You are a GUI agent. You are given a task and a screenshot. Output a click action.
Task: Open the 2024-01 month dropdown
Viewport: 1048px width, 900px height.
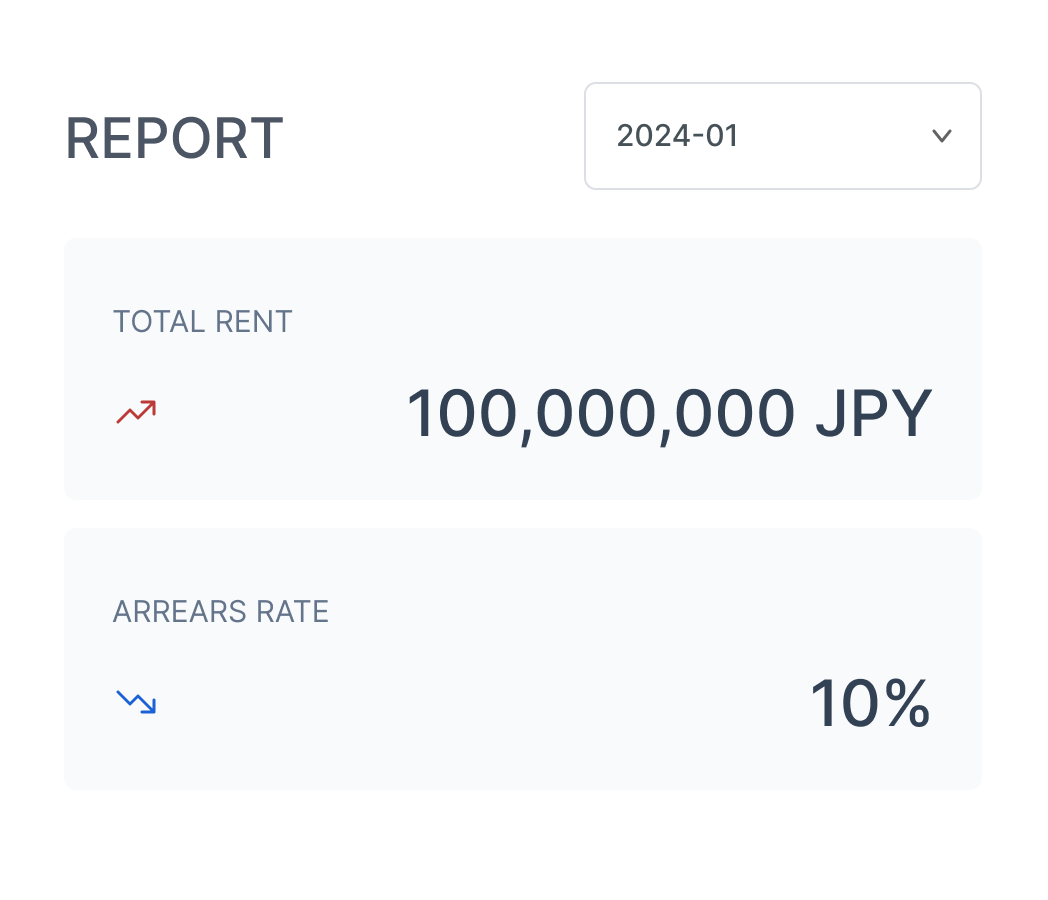pyautogui.click(x=782, y=136)
